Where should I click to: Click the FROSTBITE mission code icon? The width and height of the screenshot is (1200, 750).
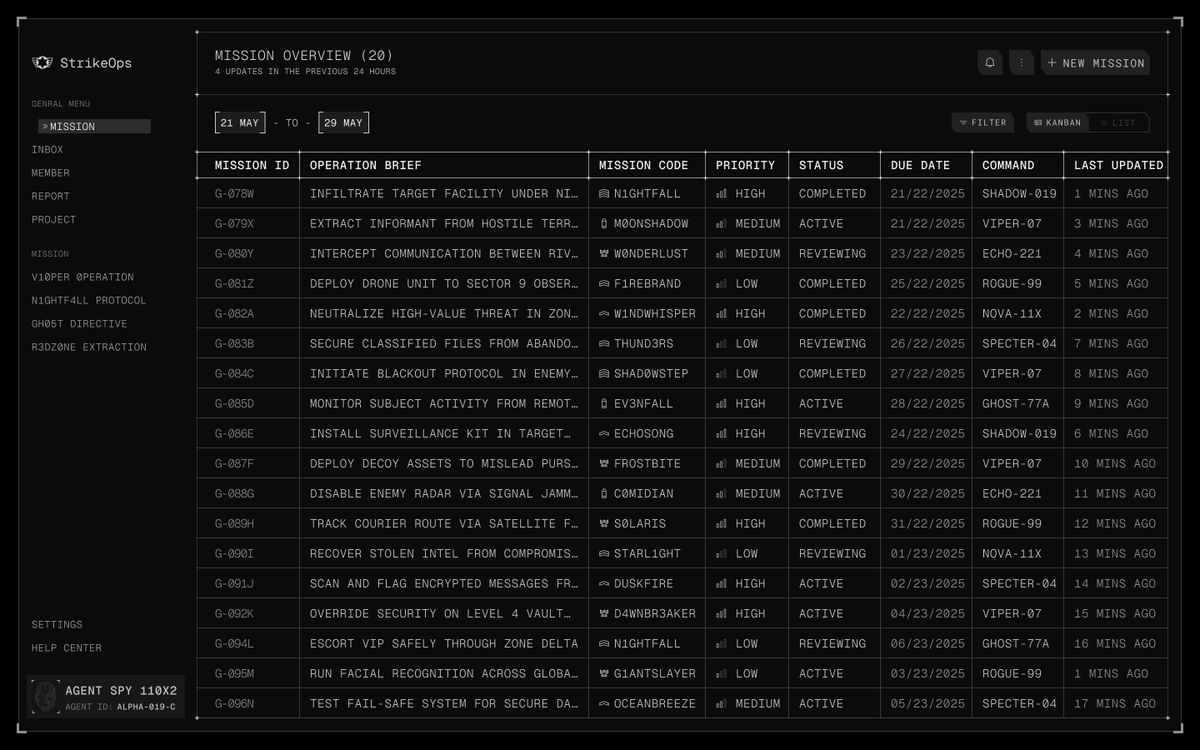pos(604,464)
